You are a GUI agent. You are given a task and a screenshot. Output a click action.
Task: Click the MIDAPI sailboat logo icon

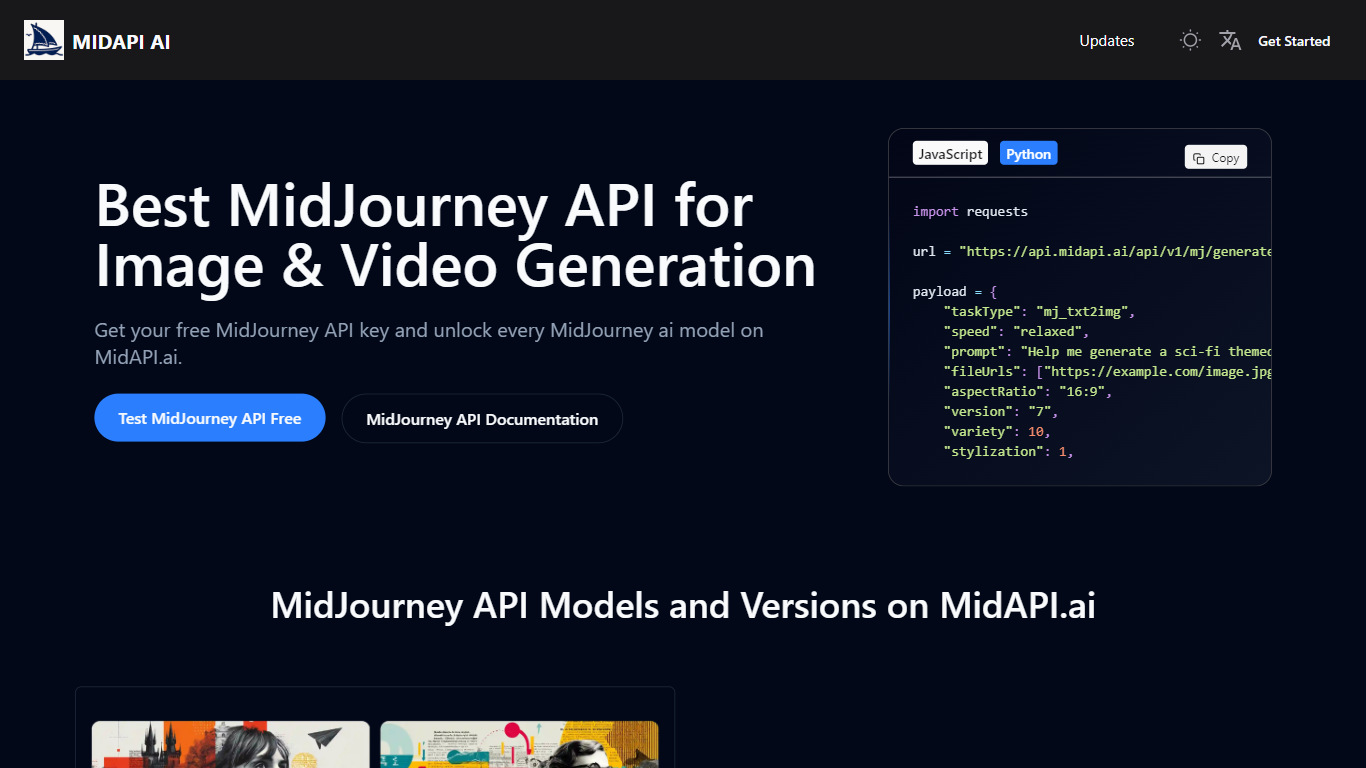[x=44, y=40]
